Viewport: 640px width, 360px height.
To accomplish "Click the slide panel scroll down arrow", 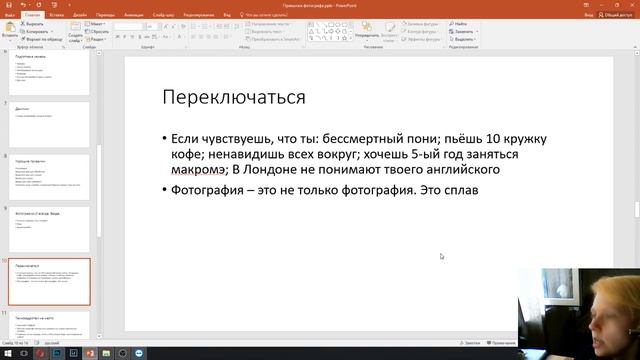I will click(x=99, y=336).
